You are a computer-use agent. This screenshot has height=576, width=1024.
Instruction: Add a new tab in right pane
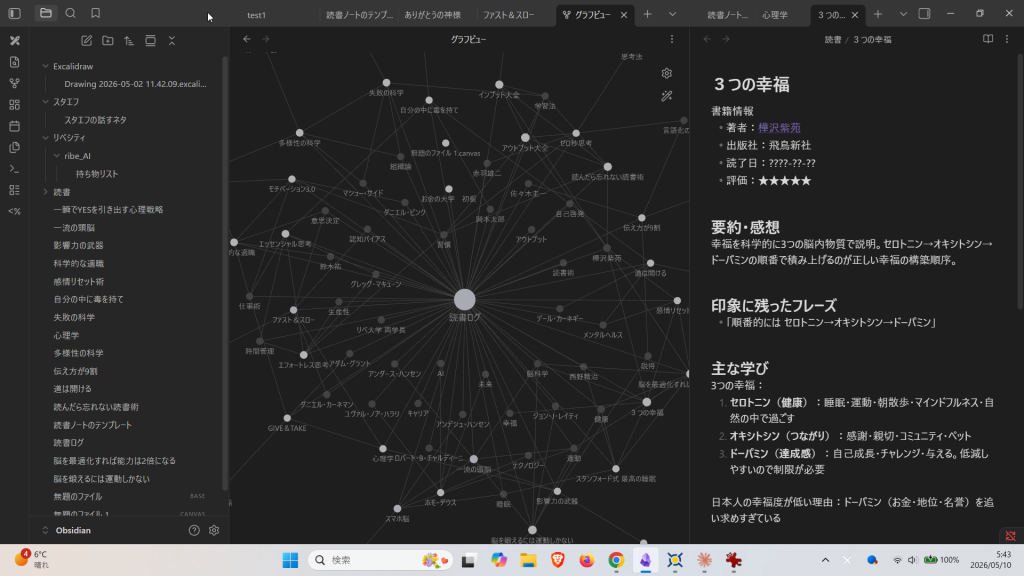[x=878, y=14]
